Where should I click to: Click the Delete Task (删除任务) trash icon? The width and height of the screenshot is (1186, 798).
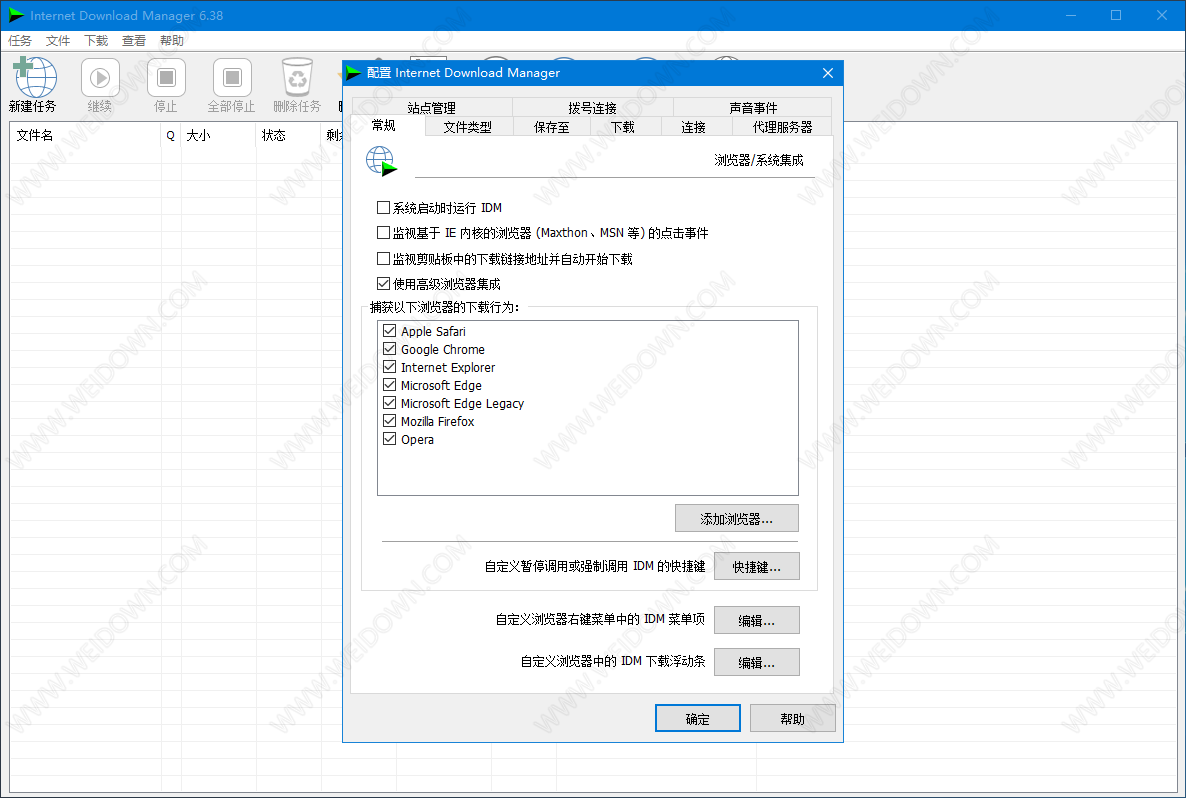297,77
